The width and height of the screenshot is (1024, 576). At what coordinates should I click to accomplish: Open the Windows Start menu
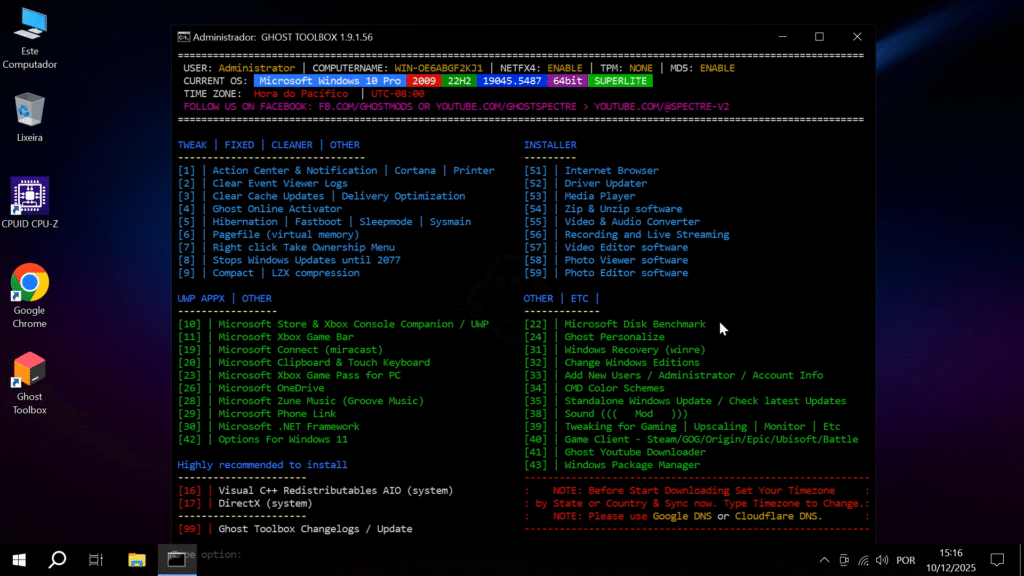pos(18,560)
